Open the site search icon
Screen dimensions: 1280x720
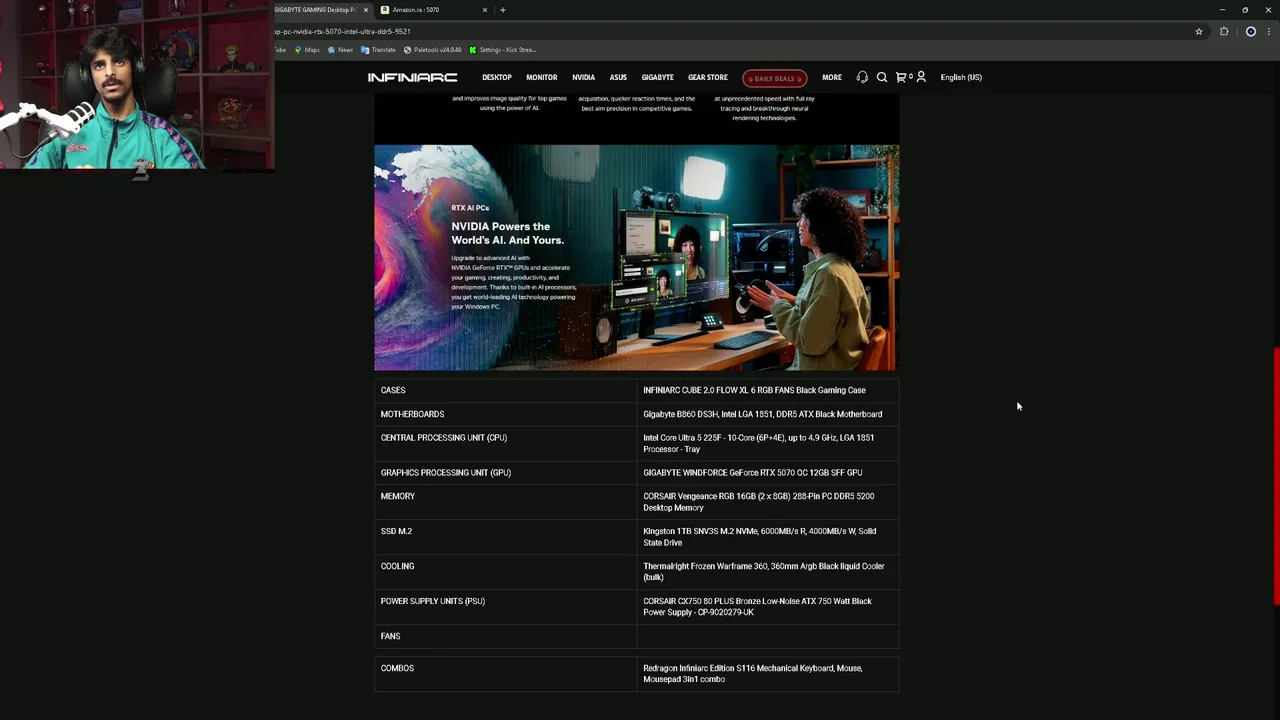(882, 77)
